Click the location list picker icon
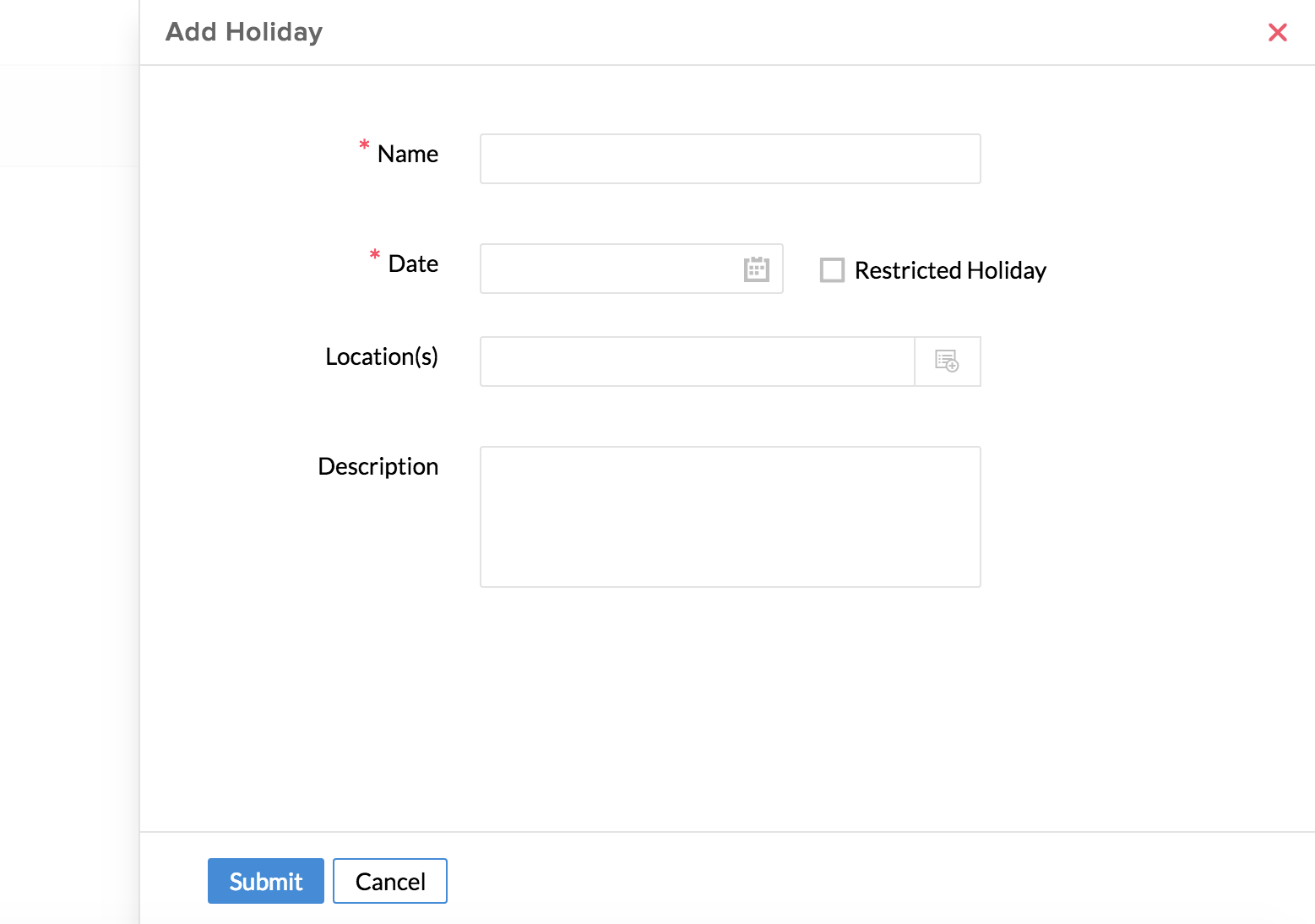This screenshot has height=924, width=1315. (947, 361)
